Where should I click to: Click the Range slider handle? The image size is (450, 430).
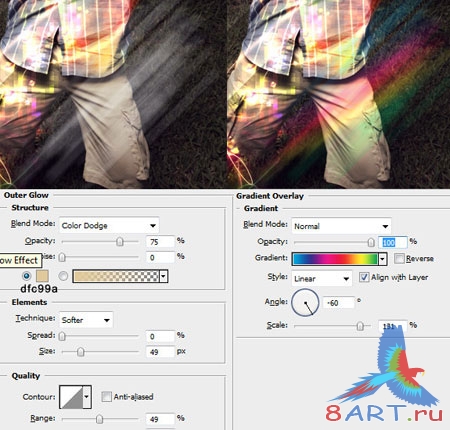99,419
